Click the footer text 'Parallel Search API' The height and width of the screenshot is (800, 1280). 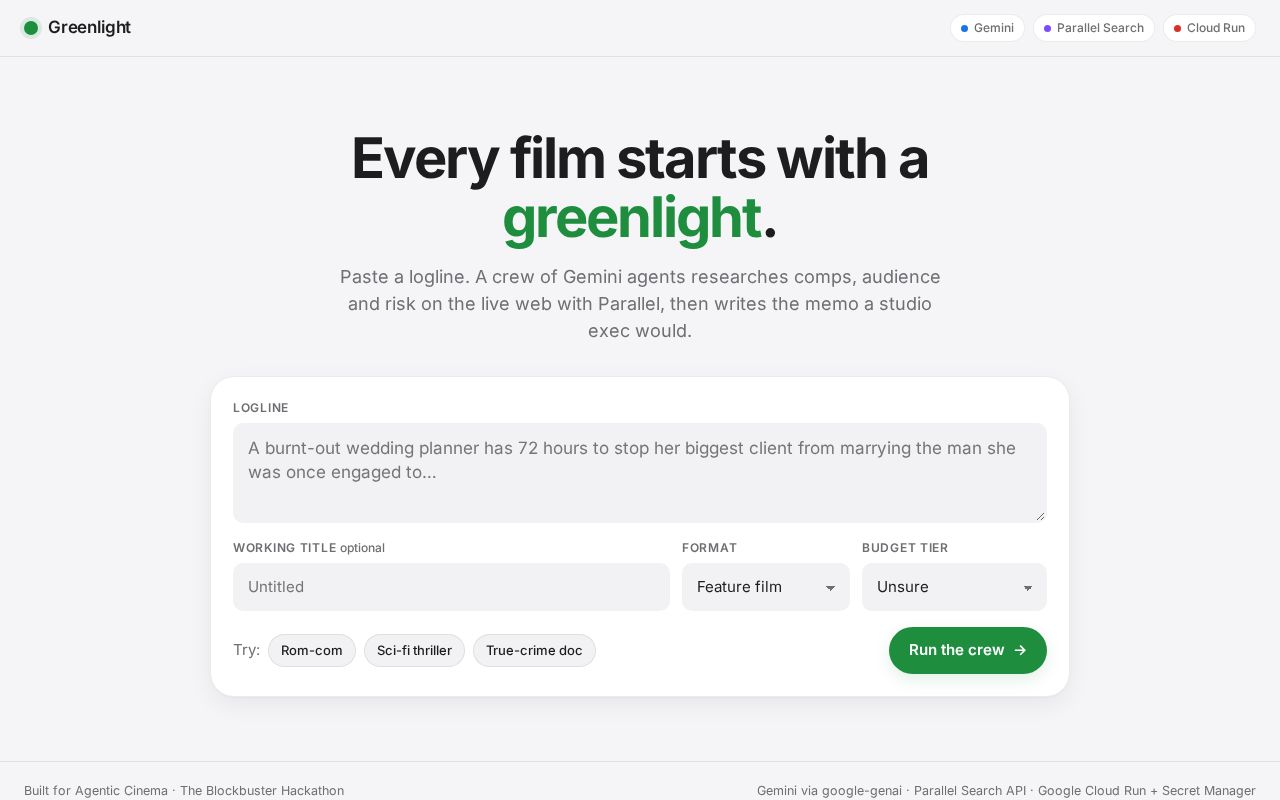click(970, 790)
